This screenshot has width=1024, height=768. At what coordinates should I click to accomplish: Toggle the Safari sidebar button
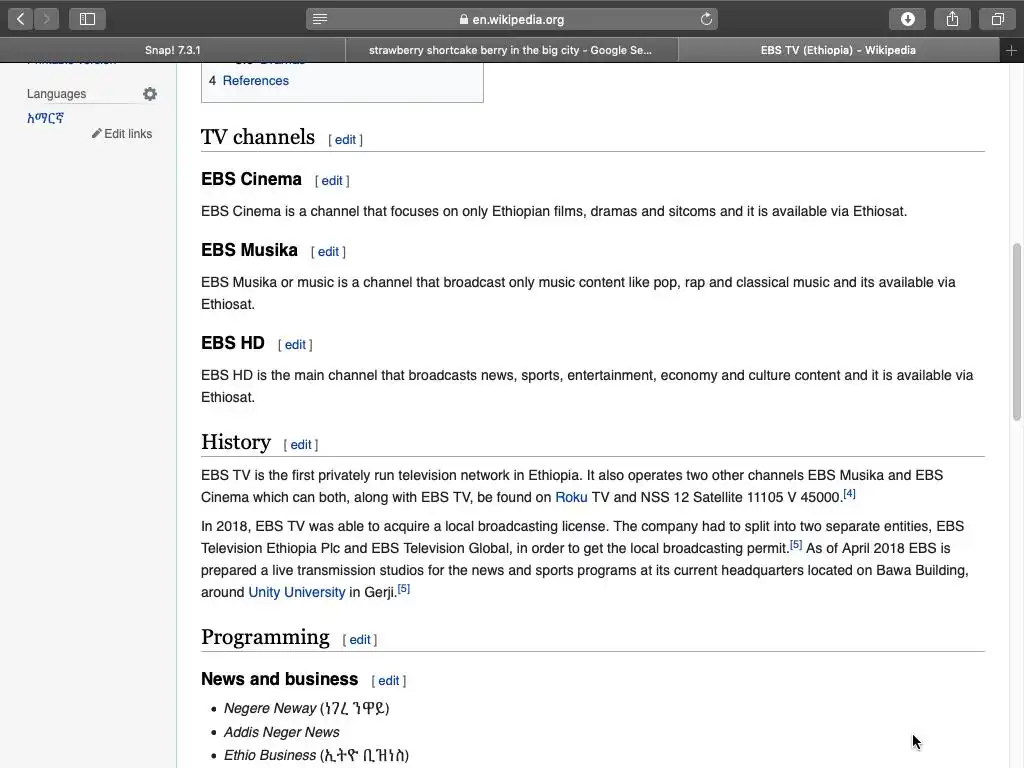[88, 19]
